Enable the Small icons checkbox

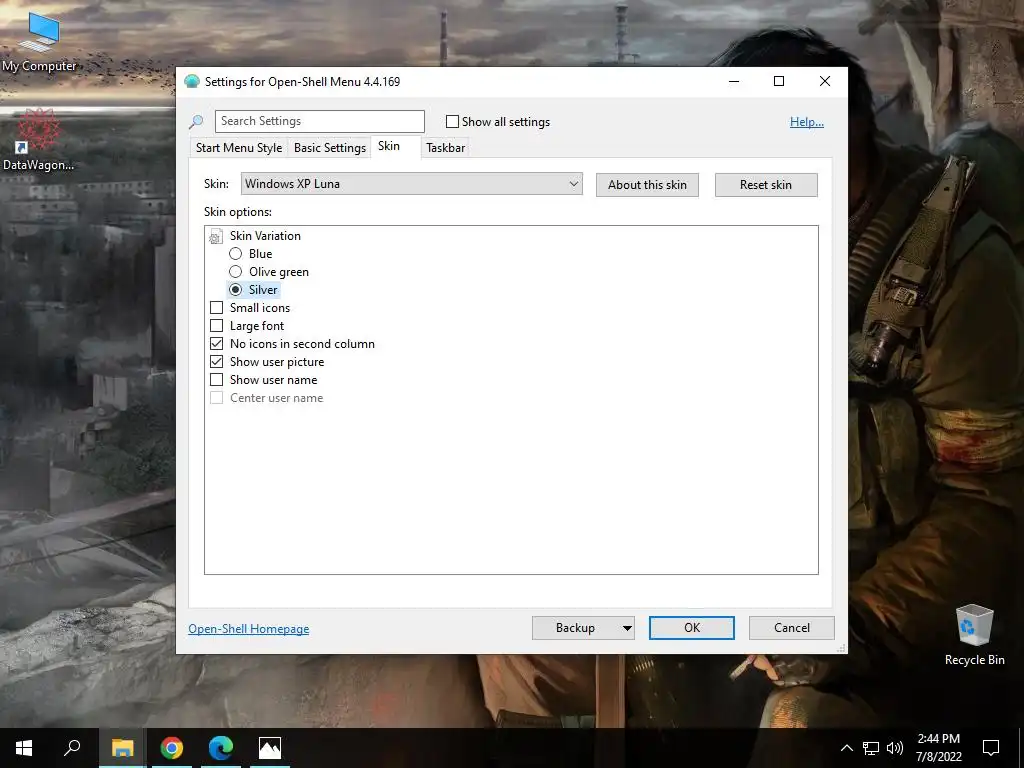(216, 308)
